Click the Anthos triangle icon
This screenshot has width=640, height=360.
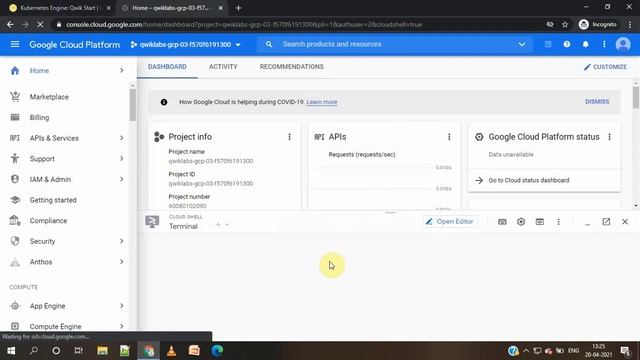click(x=15, y=262)
